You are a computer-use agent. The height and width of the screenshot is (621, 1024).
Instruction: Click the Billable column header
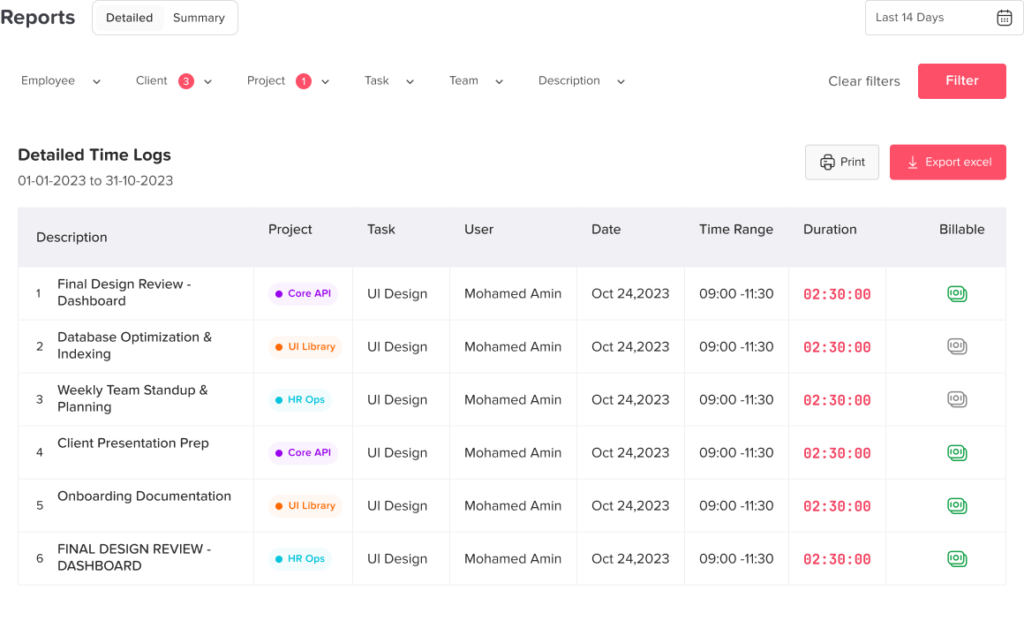pos(961,229)
